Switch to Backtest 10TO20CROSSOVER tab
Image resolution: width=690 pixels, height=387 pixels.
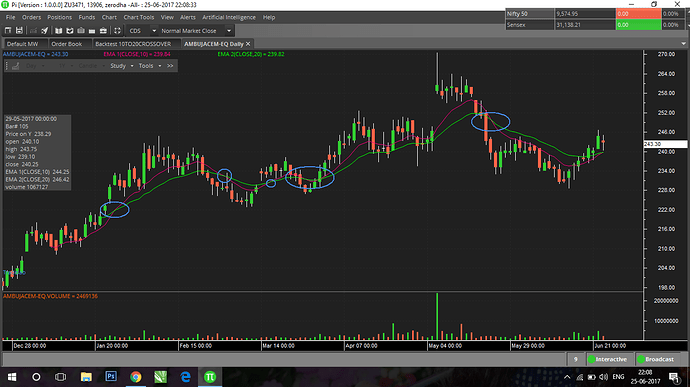point(133,44)
